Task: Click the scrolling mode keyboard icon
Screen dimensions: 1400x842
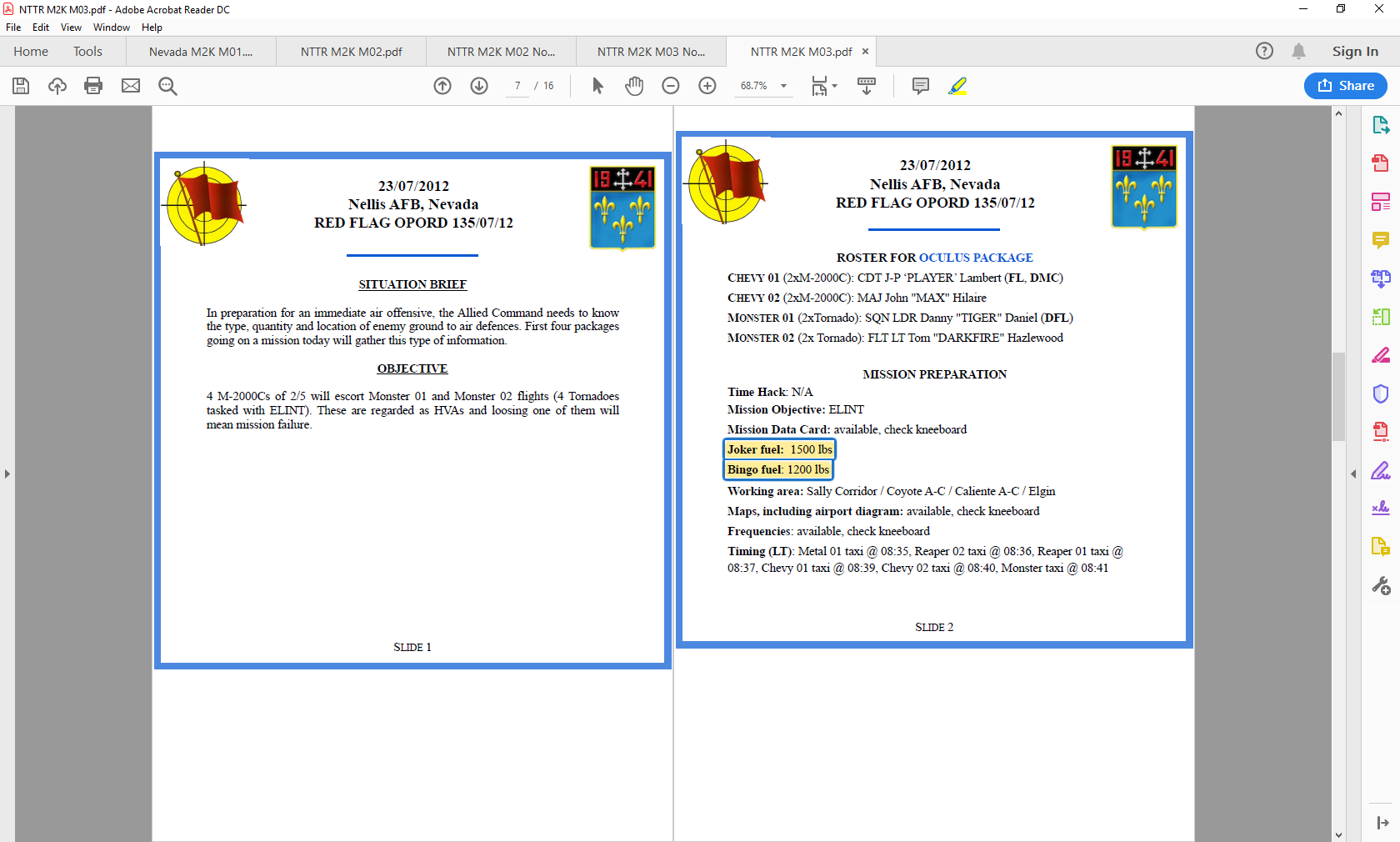Action: pyautogui.click(x=867, y=86)
